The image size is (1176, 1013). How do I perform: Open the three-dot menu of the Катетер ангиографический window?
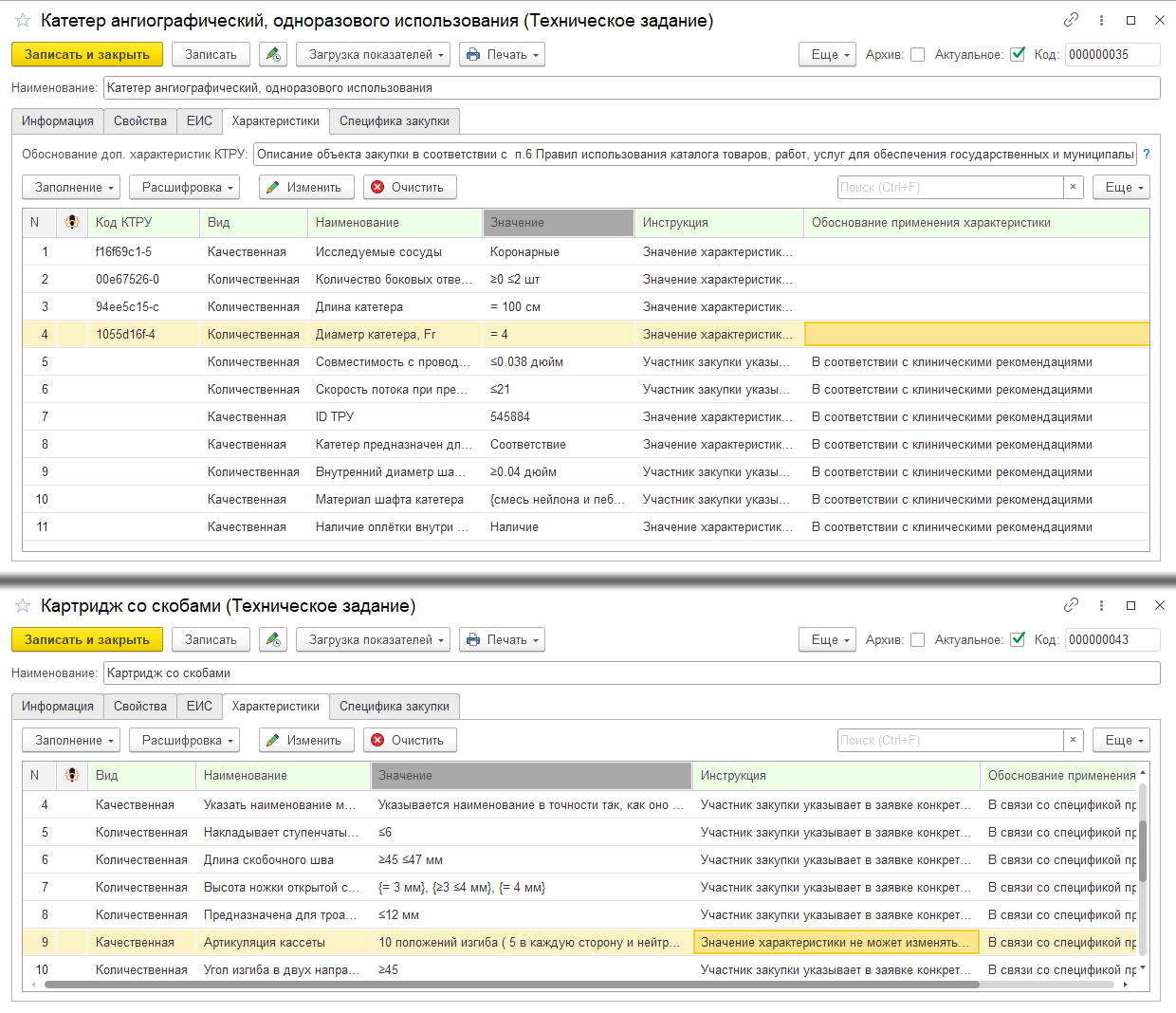click(x=1101, y=20)
